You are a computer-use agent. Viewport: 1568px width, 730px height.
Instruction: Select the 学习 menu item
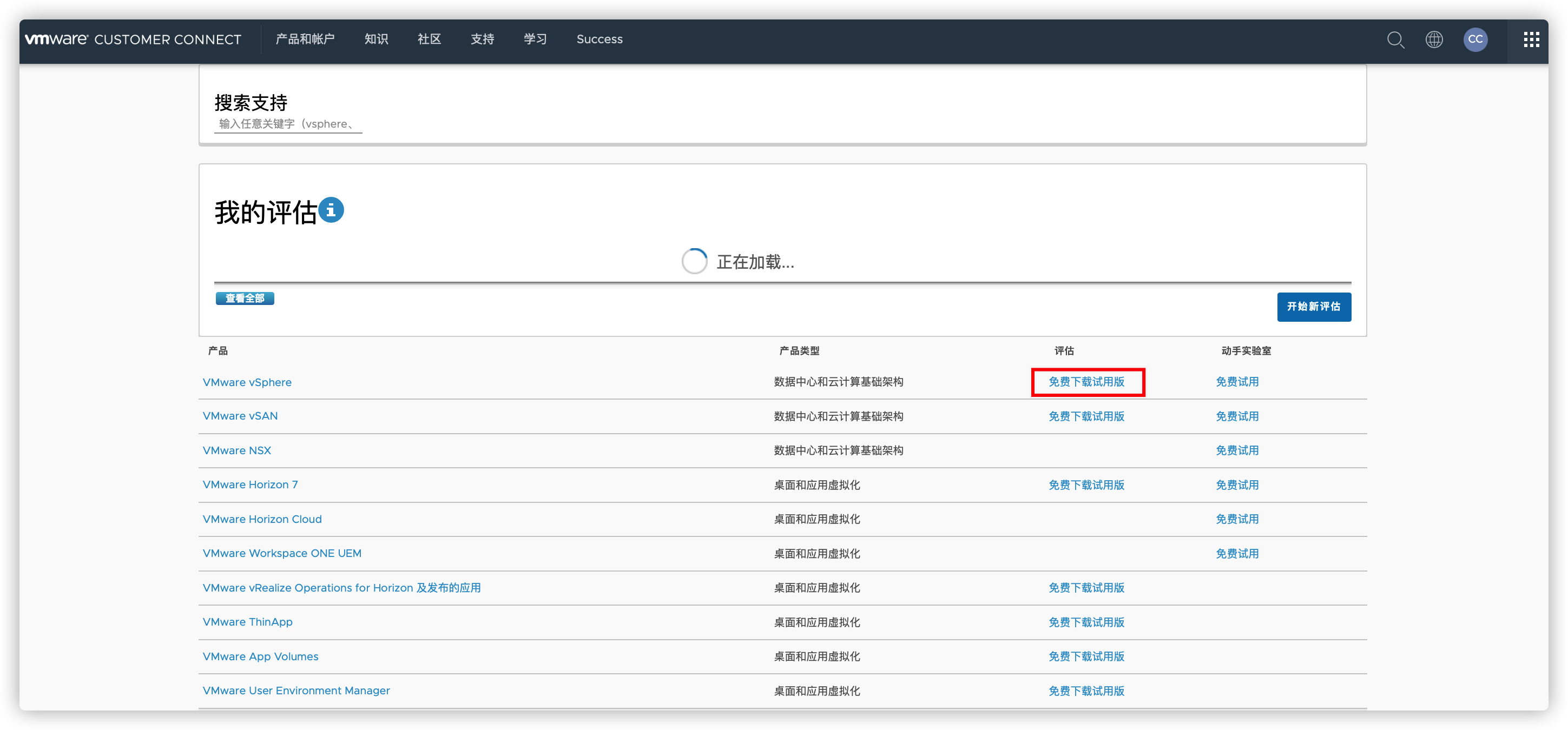click(535, 39)
